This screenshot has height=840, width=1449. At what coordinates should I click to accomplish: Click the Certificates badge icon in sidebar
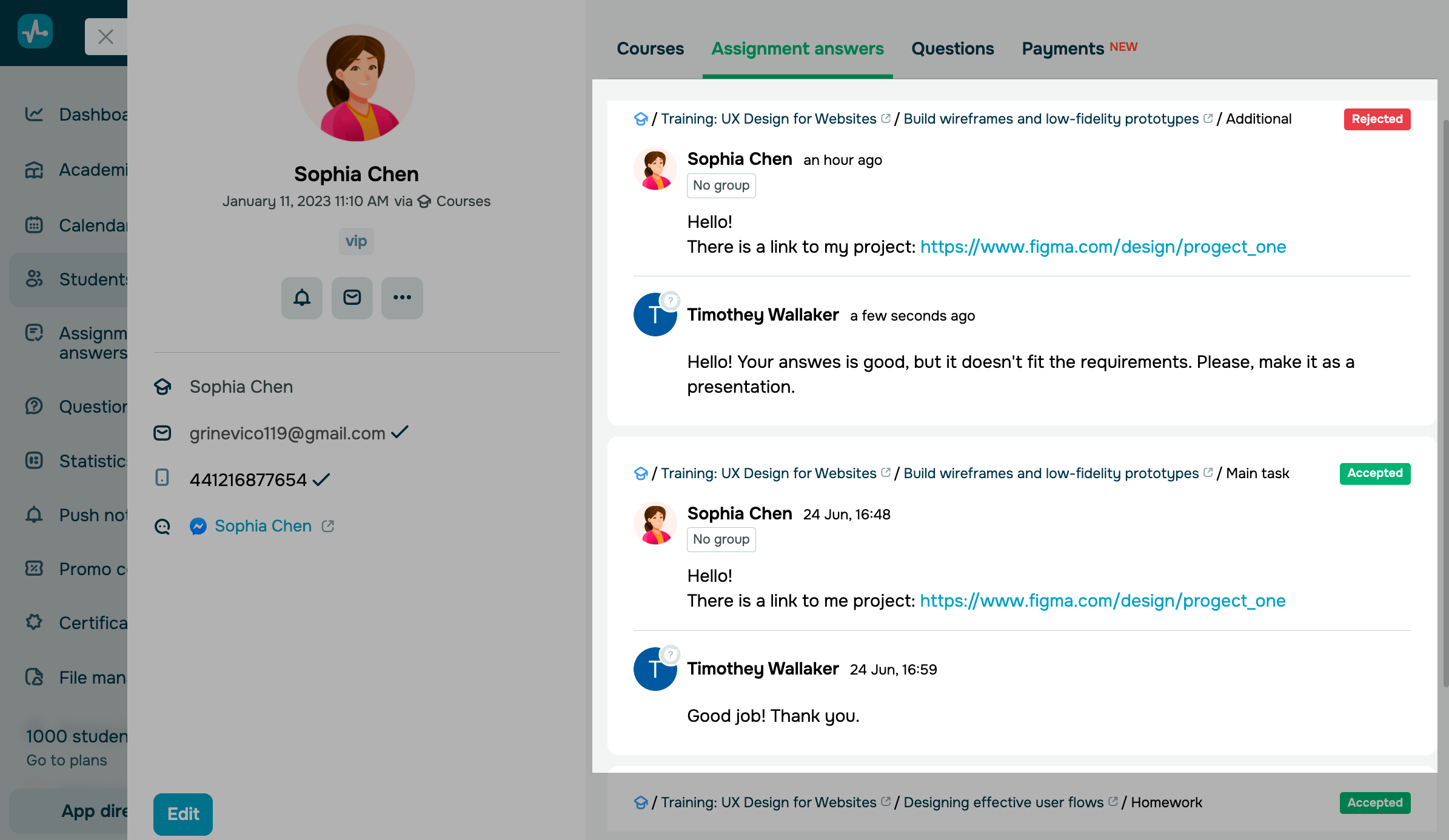(x=34, y=622)
